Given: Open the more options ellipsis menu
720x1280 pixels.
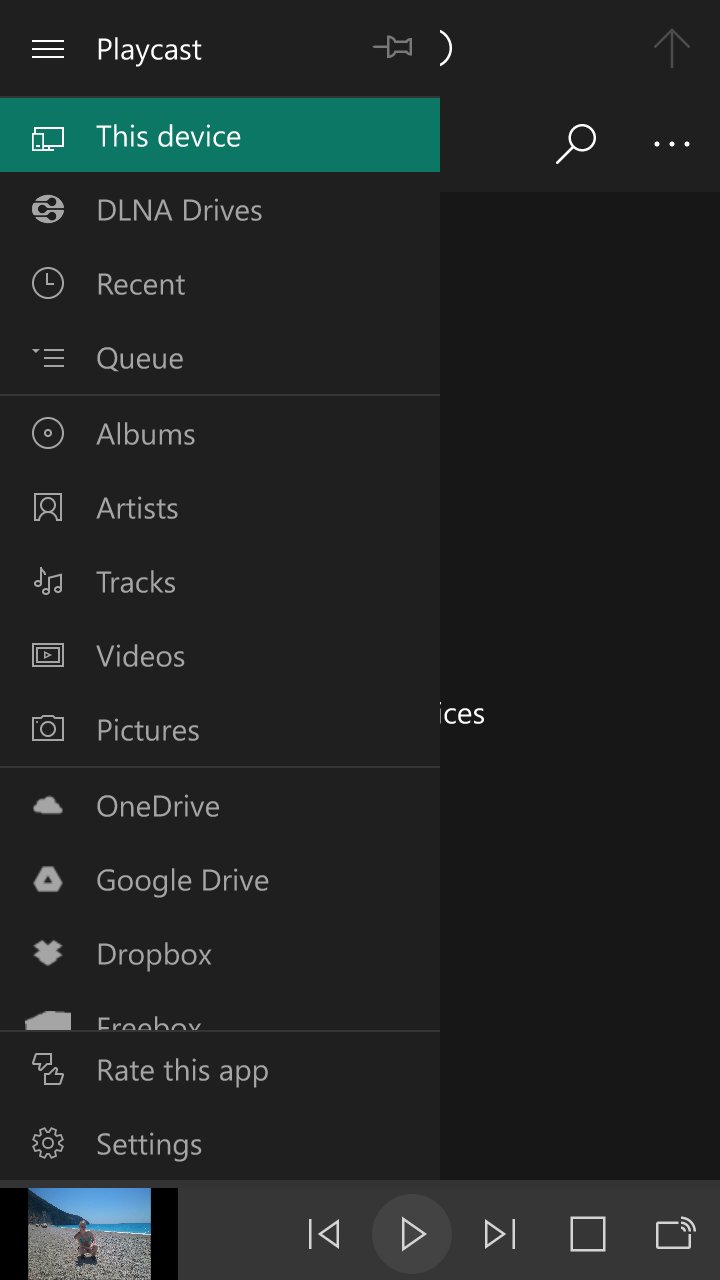Looking at the screenshot, I should pyautogui.click(x=672, y=144).
